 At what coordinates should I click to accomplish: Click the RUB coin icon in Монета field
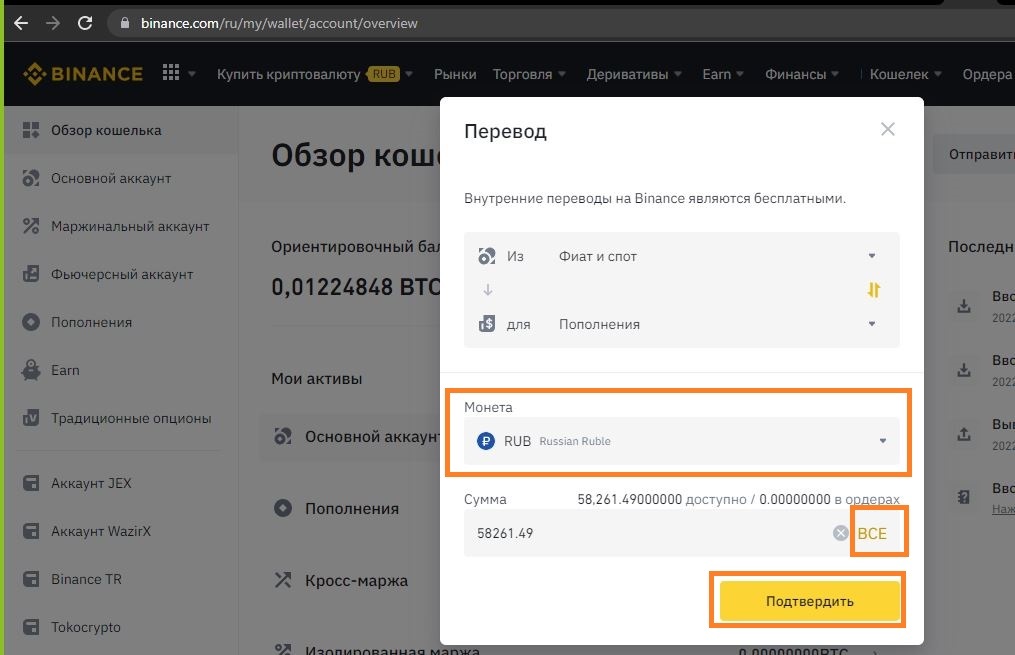coord(485,441)
